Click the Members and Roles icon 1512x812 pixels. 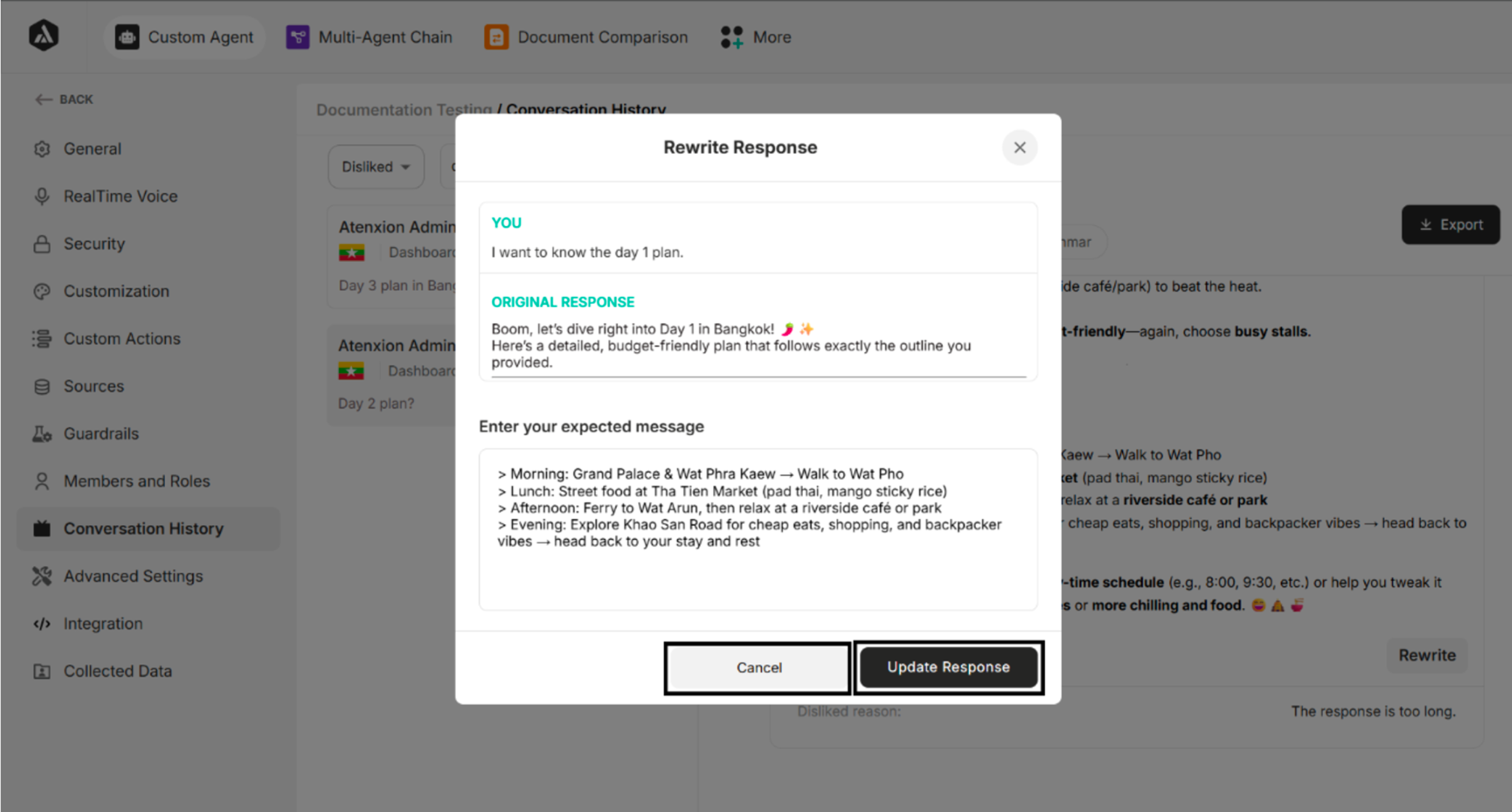[41, 481]
